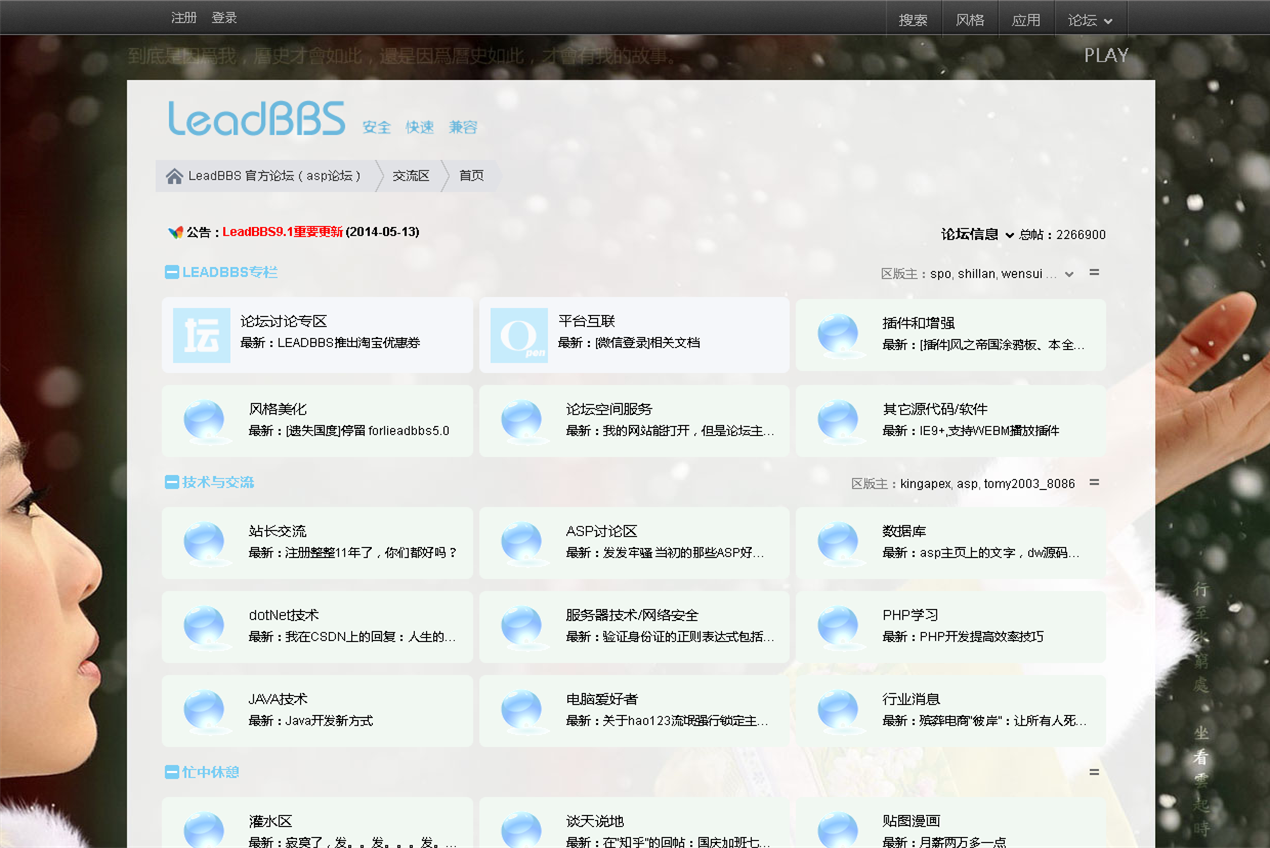Open LeadBBS9.1重要更新 announcement
The image size is (1270, 848).
tap(282, 232)
